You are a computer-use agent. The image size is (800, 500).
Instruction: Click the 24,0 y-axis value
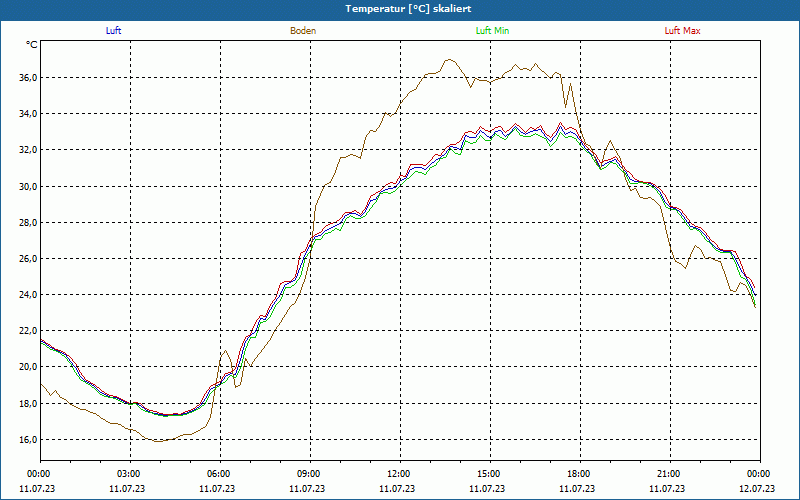(x=28, y=295)
